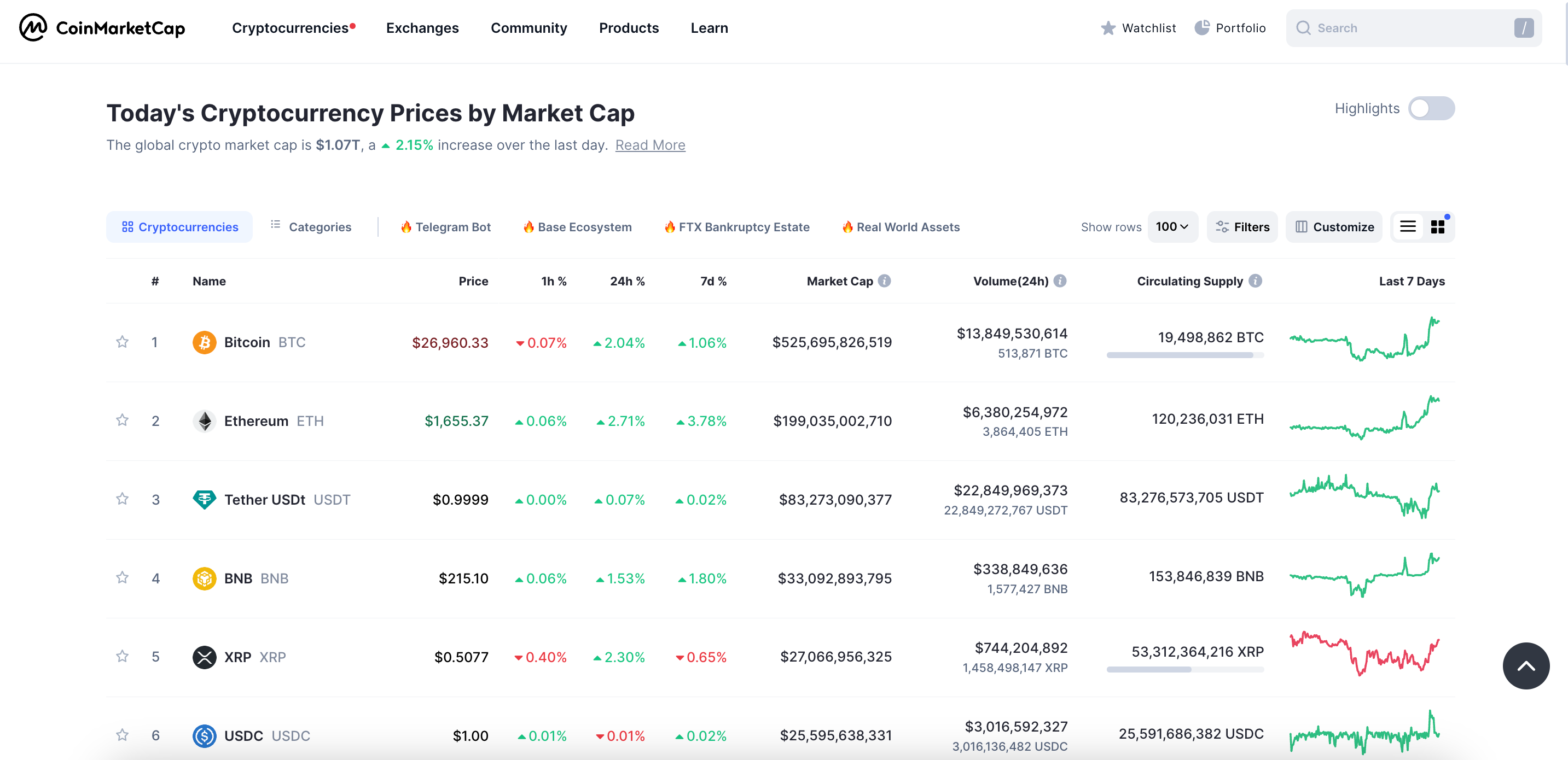This screenshot has height=760, width=1568.
Task: Click the Ethereum coin icon
Action: pyautogui.click(x=205, y=420)
